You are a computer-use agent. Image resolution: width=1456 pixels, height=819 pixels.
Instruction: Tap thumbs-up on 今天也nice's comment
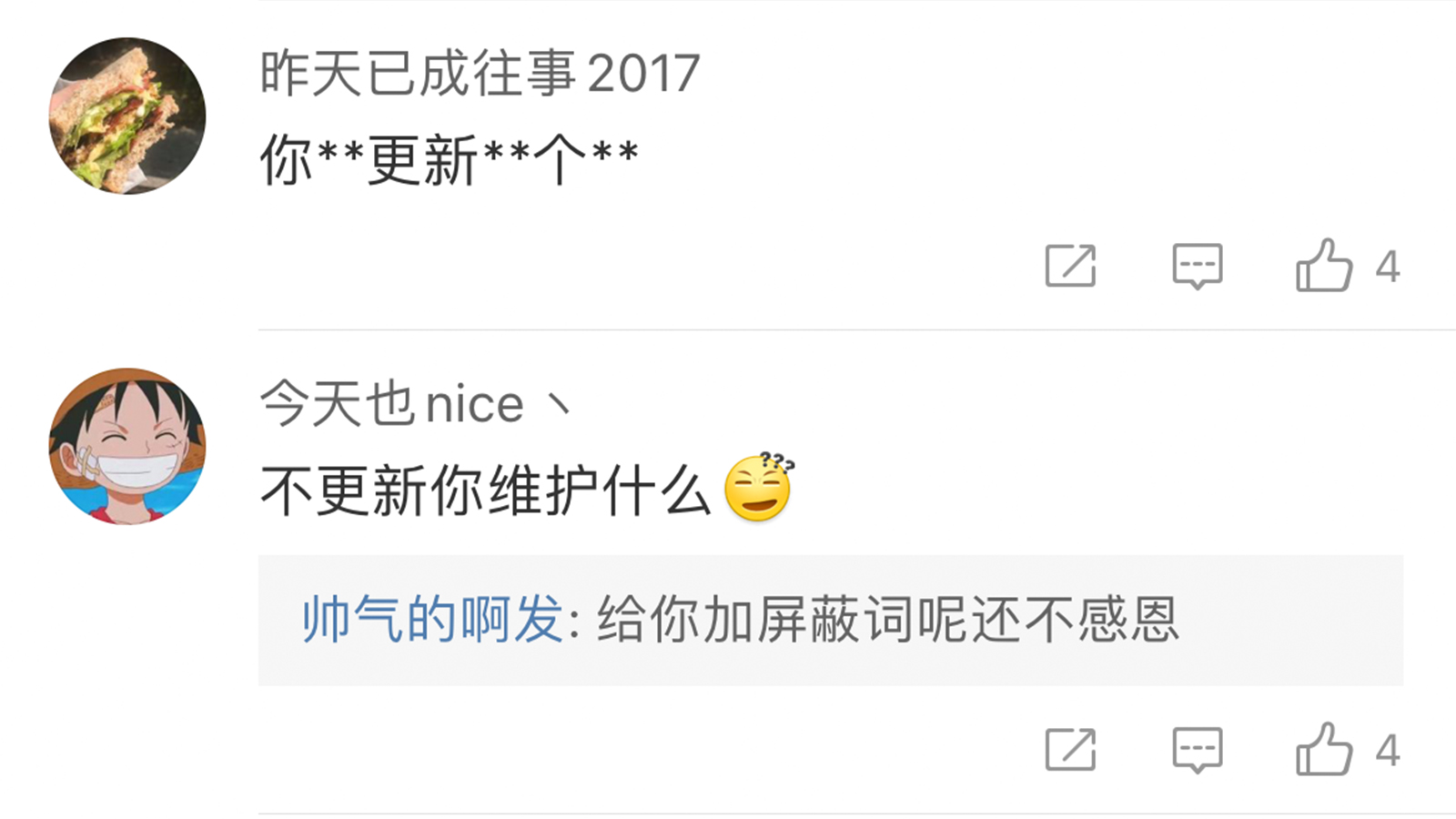pyautogui.click(x=1324, y=750)
